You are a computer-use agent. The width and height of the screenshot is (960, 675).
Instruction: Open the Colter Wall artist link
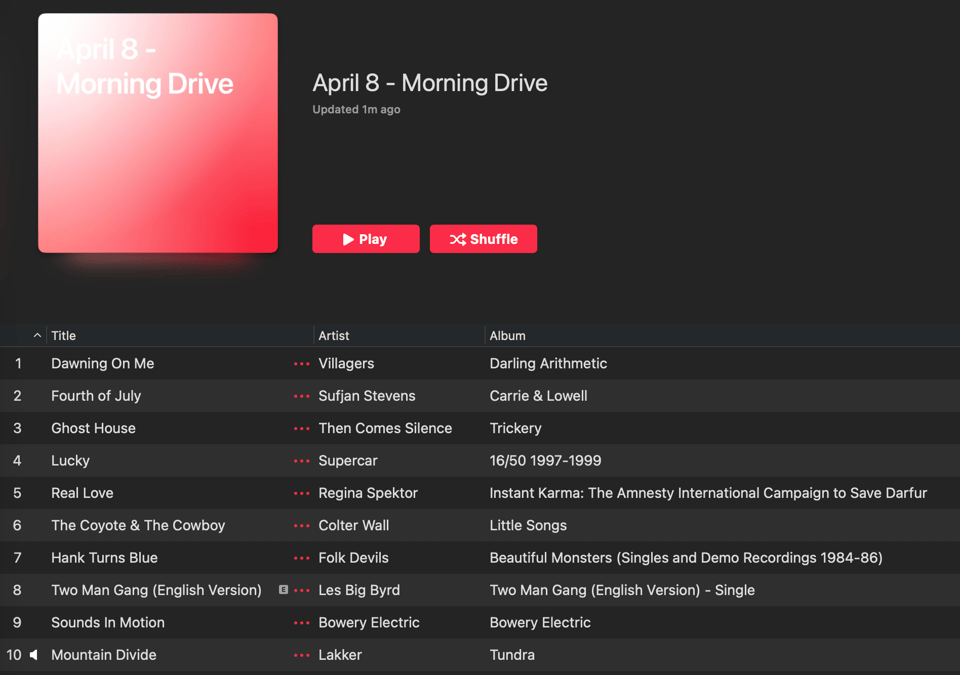[x=354, y=526]
